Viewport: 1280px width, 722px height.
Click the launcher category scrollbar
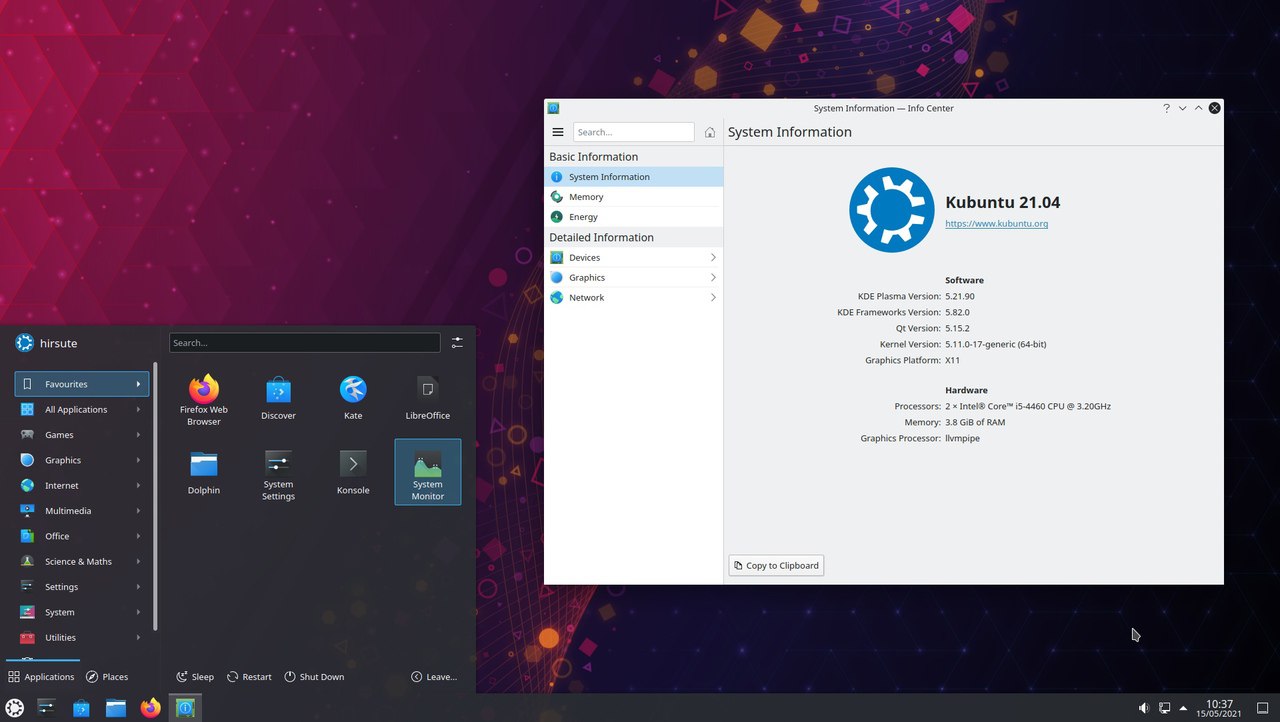click(155, 496)
